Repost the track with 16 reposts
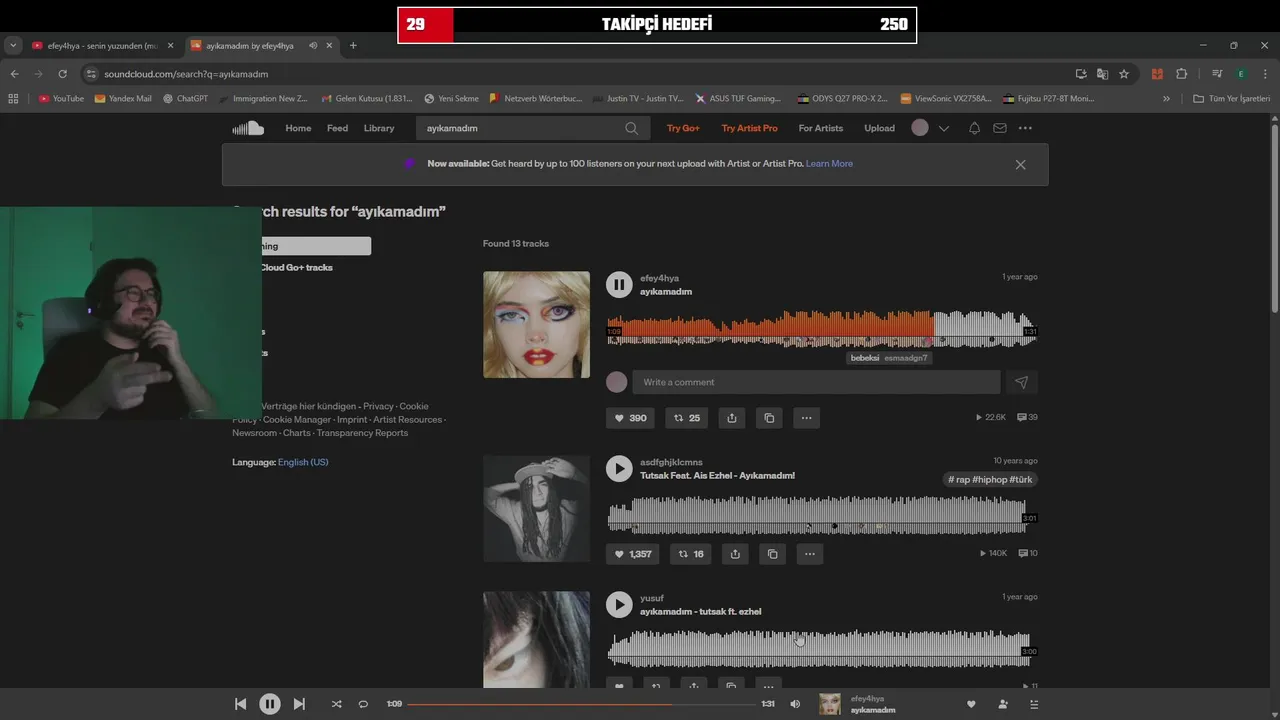Screen dimensions: 1280x720 pos(691,554)
